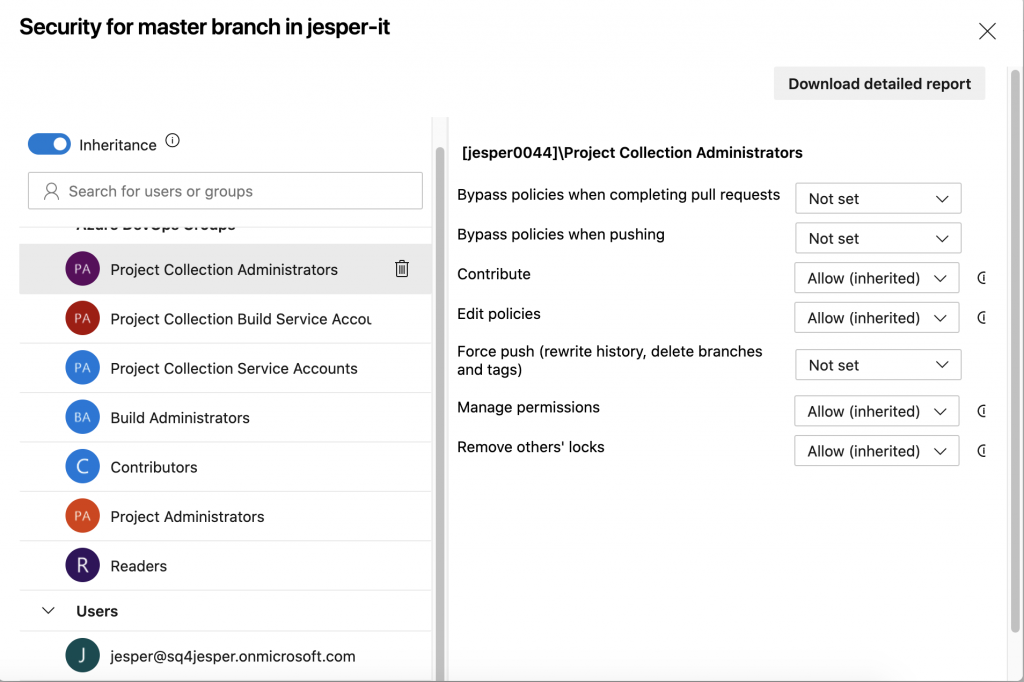Viewport: 1024px width, 682px height.
Task: Click the group list vertical scrollbar
Action: click(x=439, y=400)
